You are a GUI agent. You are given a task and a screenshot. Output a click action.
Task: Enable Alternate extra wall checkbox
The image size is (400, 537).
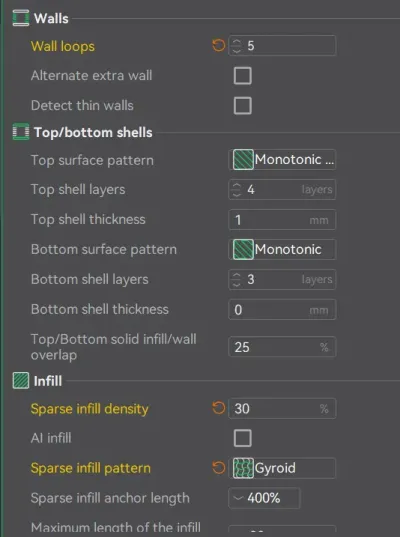point(243,75)
